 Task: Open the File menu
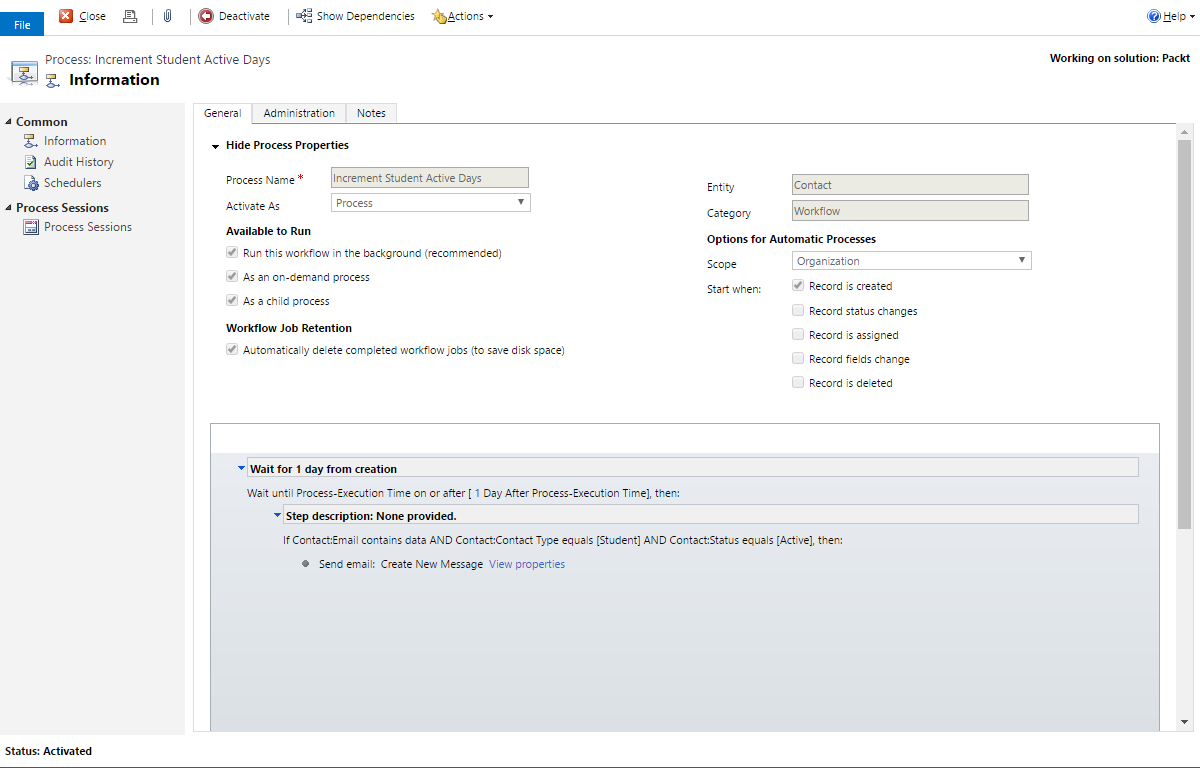22,24
